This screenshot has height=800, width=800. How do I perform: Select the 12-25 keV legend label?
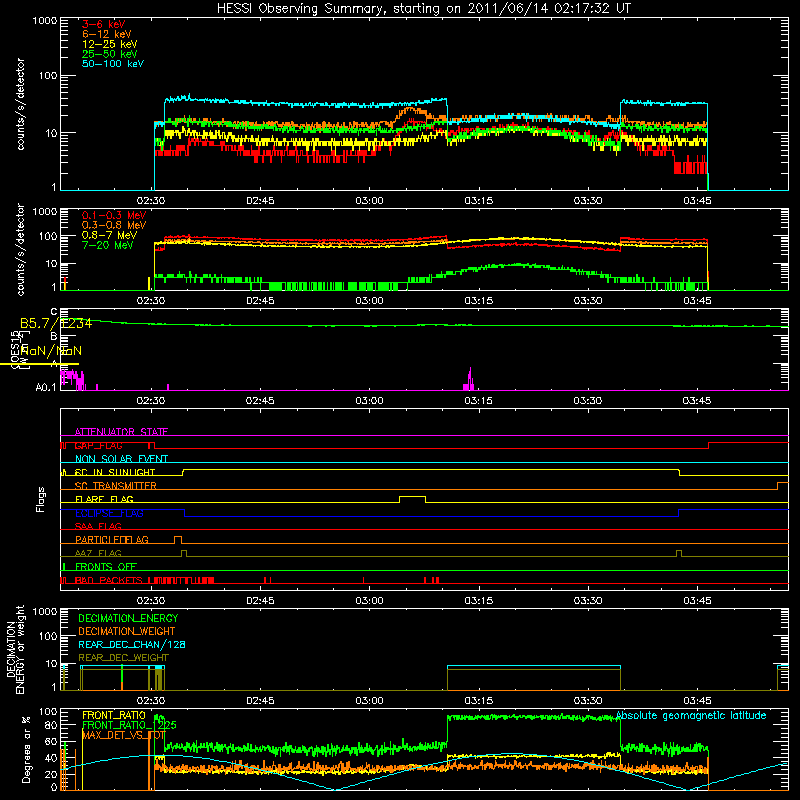tap(110, 44)
